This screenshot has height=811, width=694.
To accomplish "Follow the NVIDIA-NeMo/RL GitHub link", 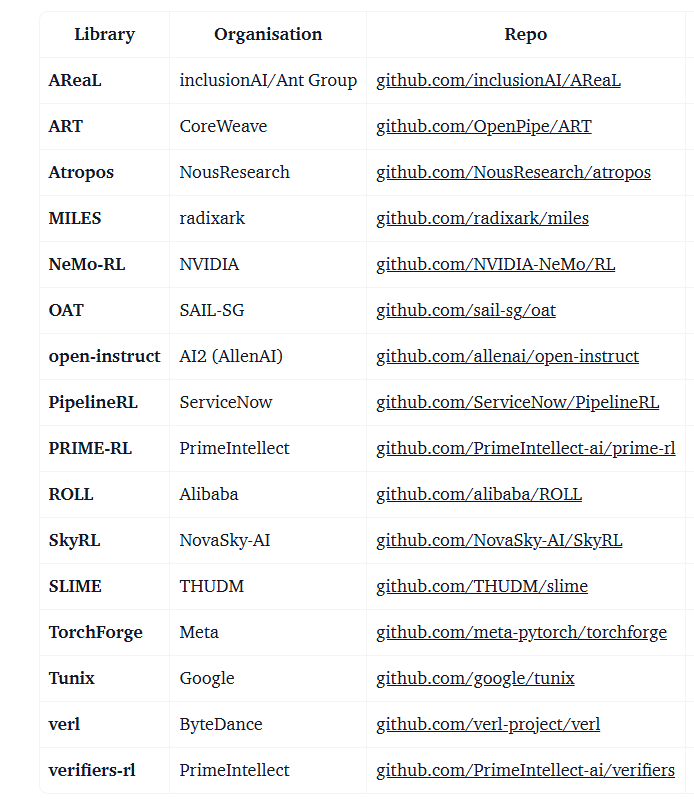I will [x=495, y=265].
